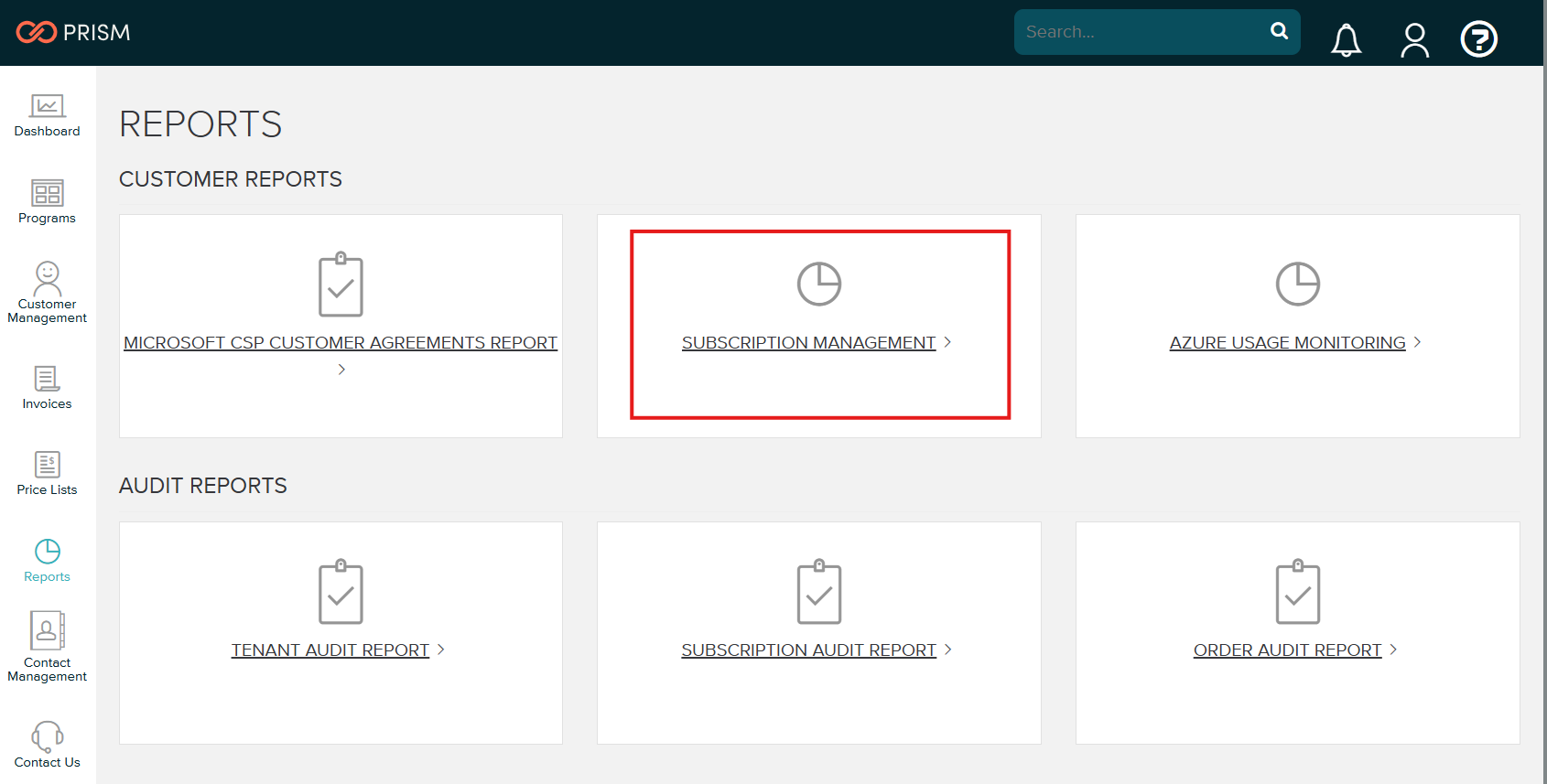Click the help question mark icon

coord(1478,39)
